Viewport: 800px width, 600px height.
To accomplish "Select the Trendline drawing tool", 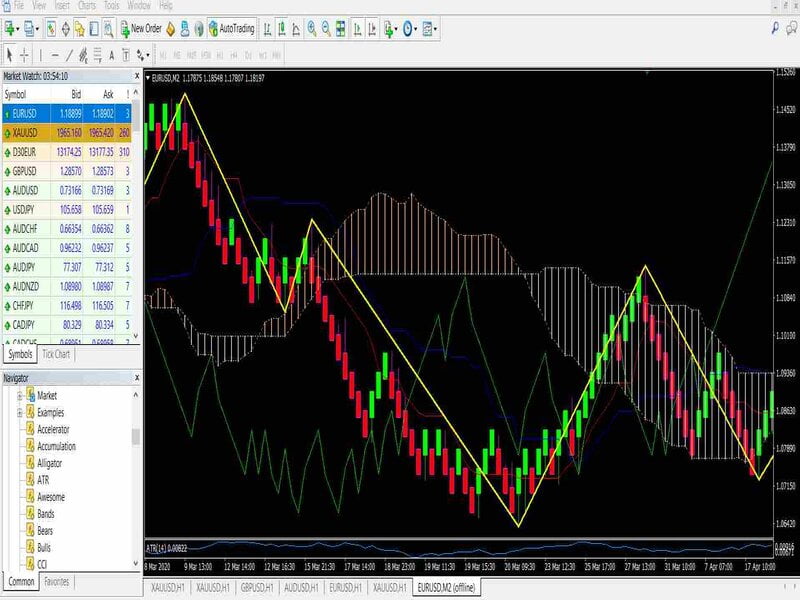I will [x=70, y=50].
